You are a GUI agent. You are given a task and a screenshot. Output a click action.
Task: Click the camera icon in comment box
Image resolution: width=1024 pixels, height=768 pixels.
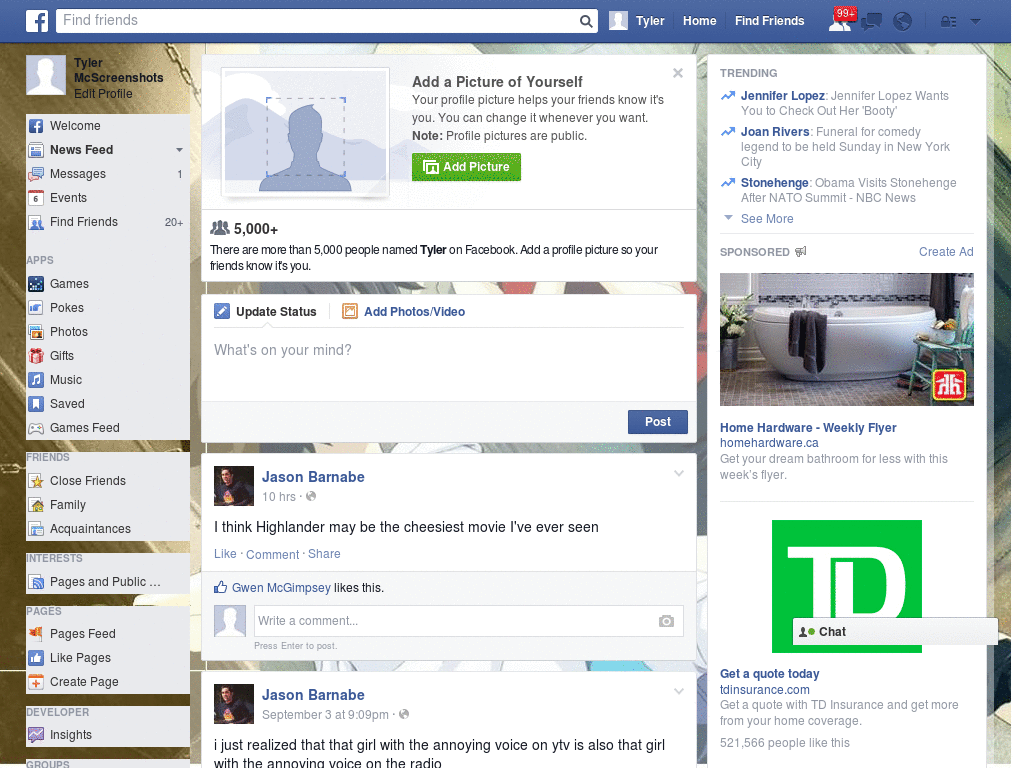(x=666, y=621)
